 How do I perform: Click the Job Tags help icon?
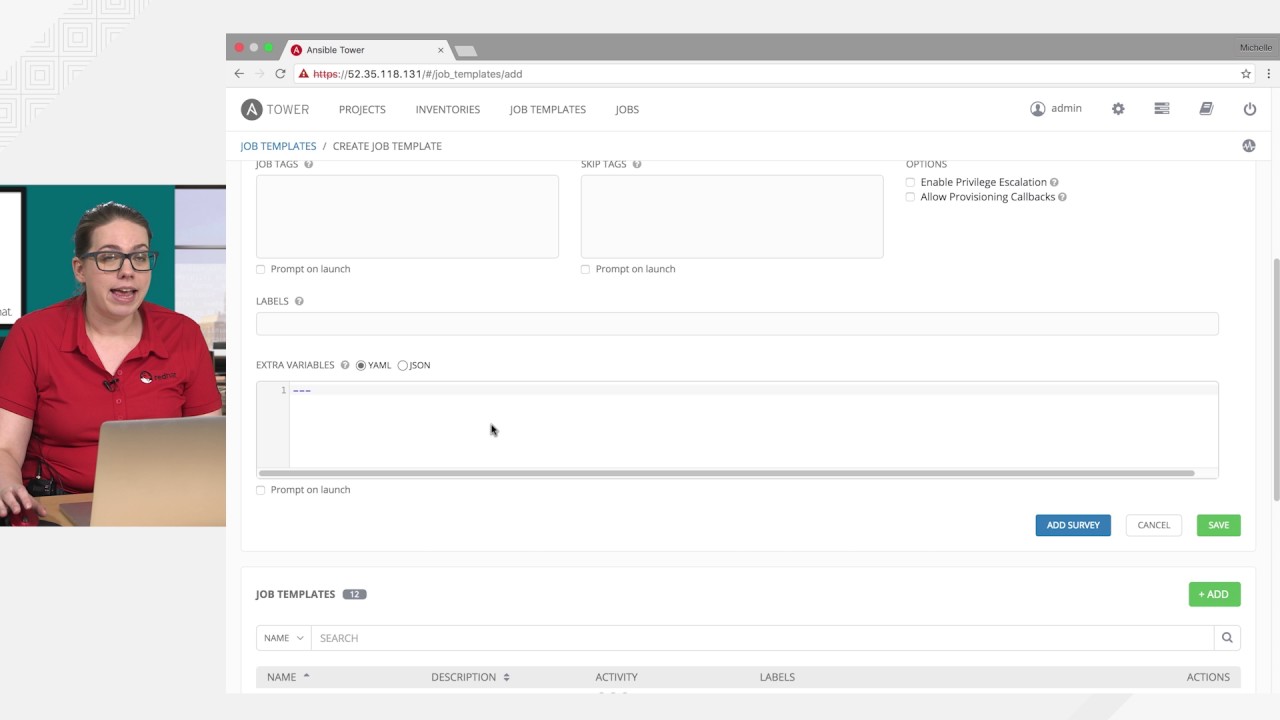308,164
